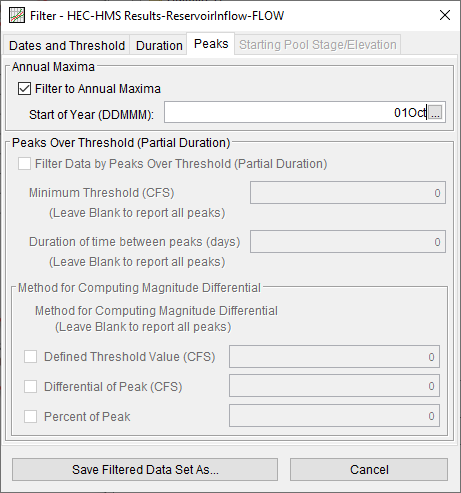Open the Duration tab

coord(159,45)
